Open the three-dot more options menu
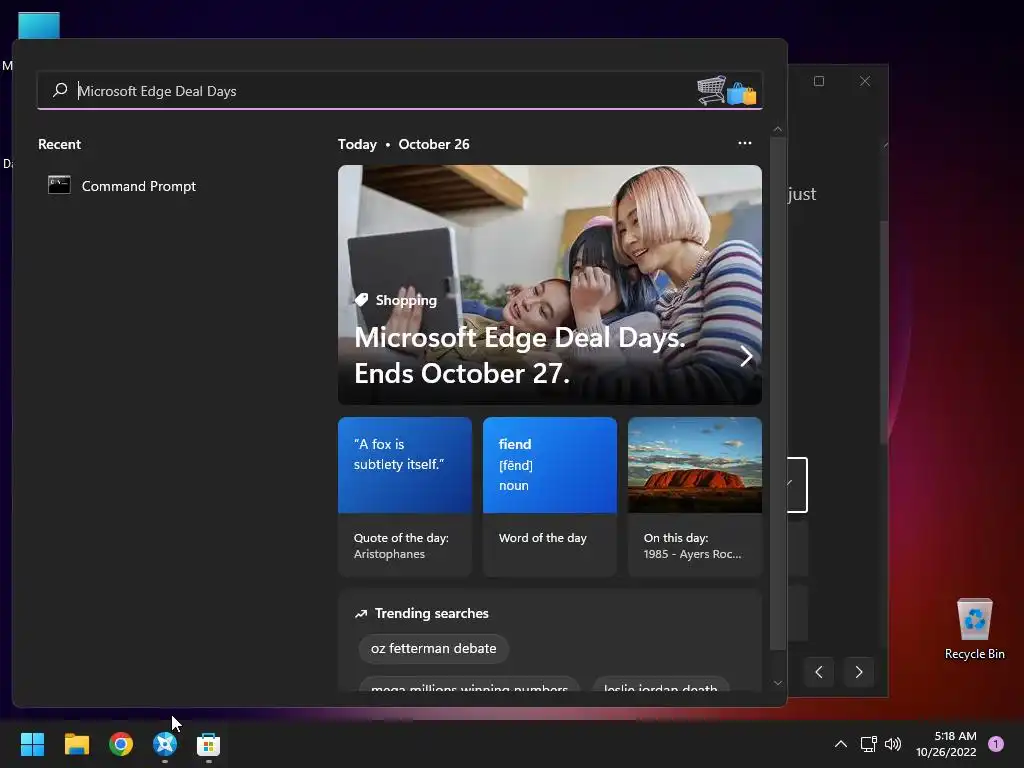 pos(744,143)
